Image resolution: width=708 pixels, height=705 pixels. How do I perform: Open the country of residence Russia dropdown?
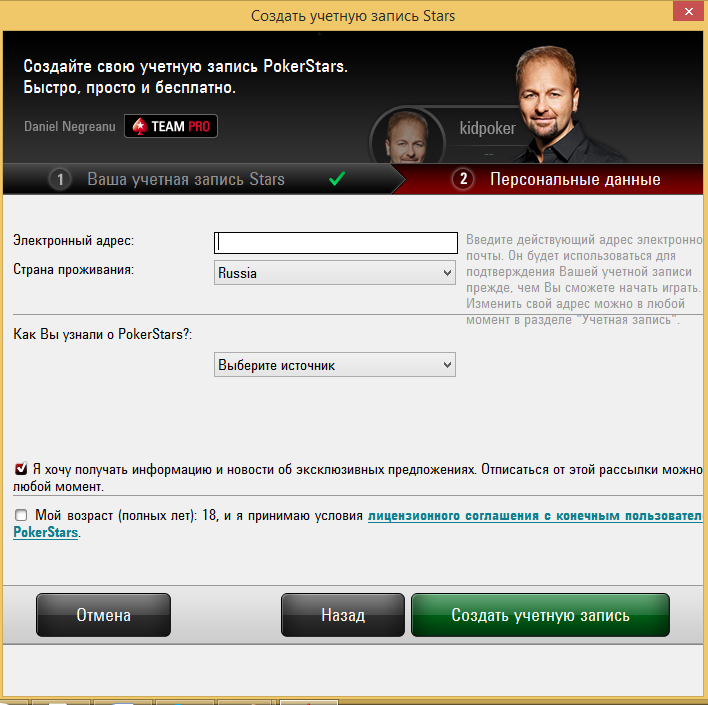[335, 273]
